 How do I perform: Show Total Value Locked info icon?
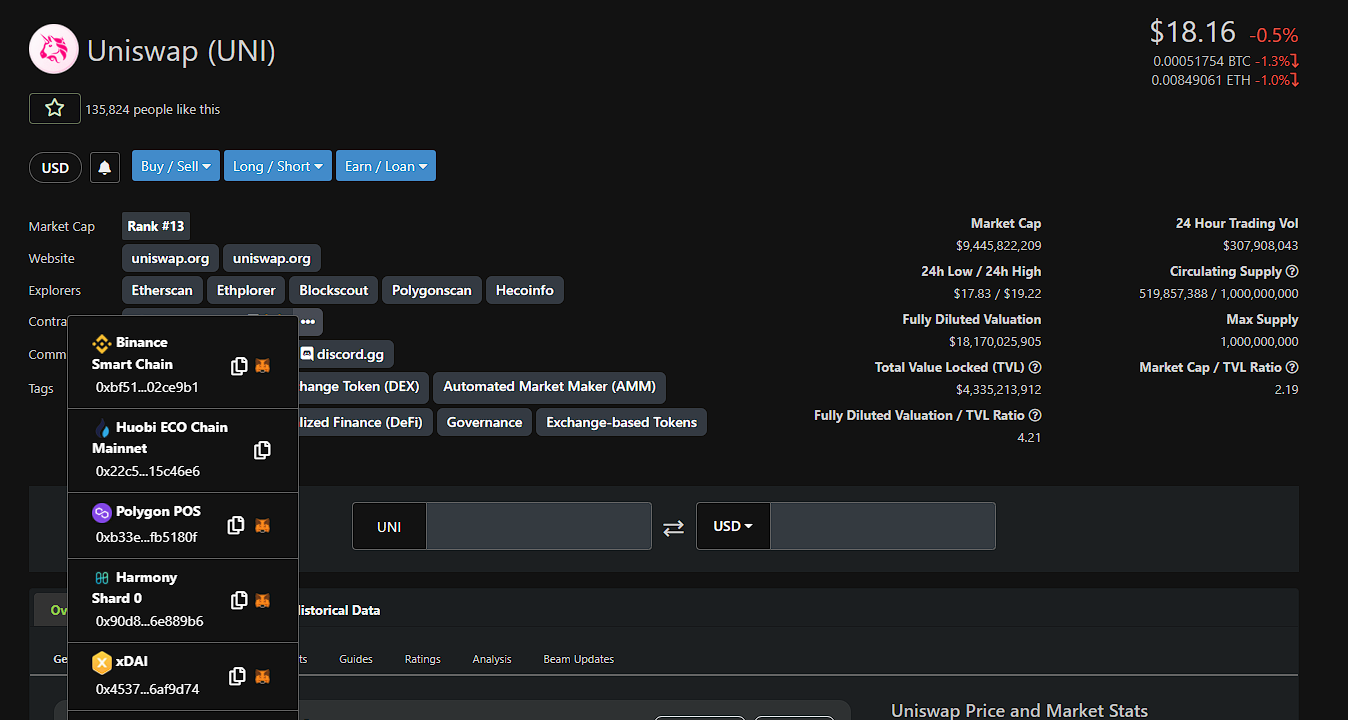[1035, 367]
